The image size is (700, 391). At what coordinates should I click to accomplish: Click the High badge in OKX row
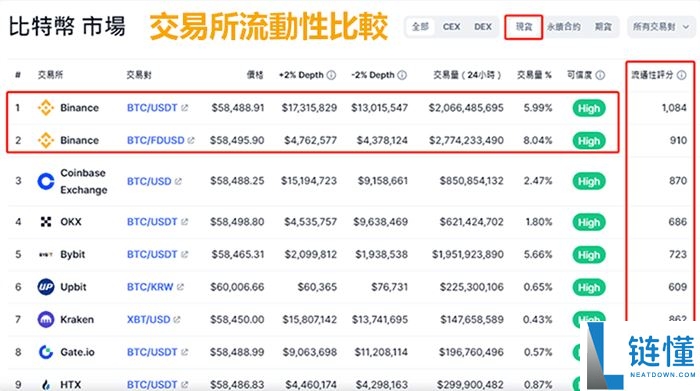[x=589, y=222]
